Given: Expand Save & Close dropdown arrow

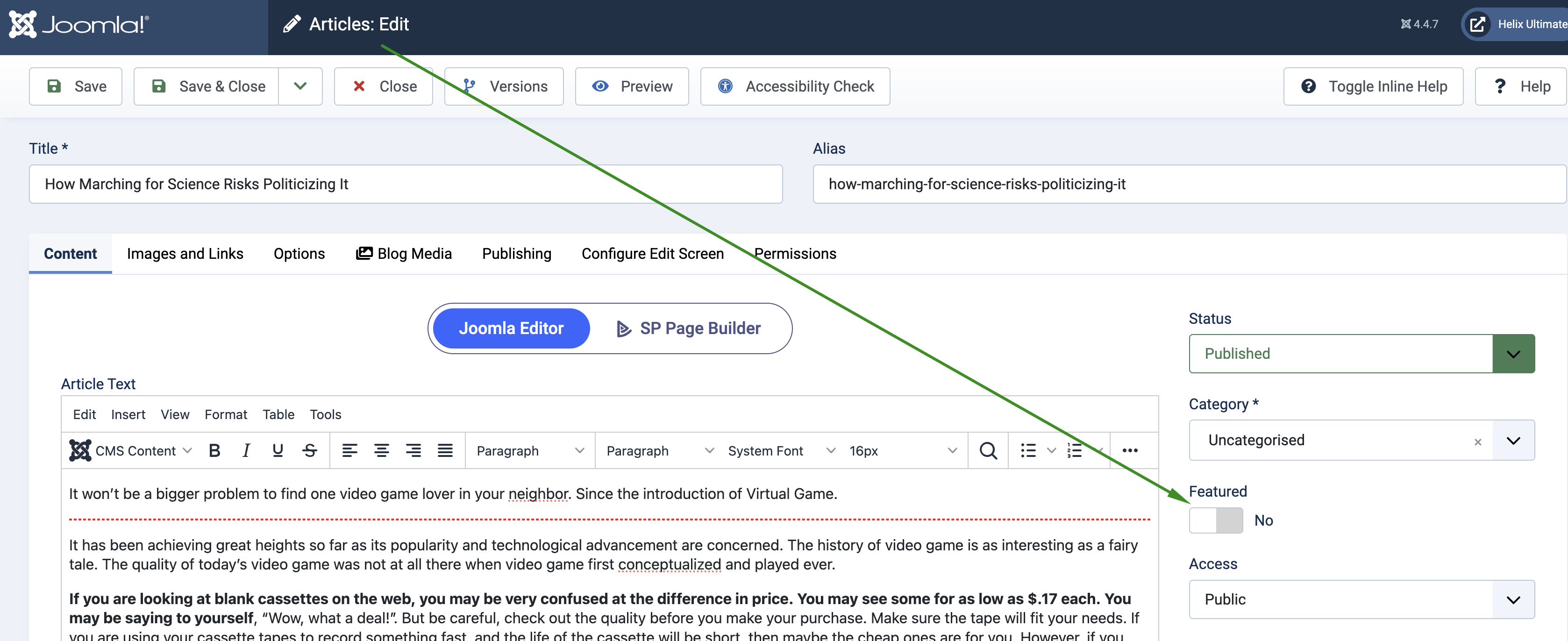Looking at the screenshot, I should coord(300,86).
